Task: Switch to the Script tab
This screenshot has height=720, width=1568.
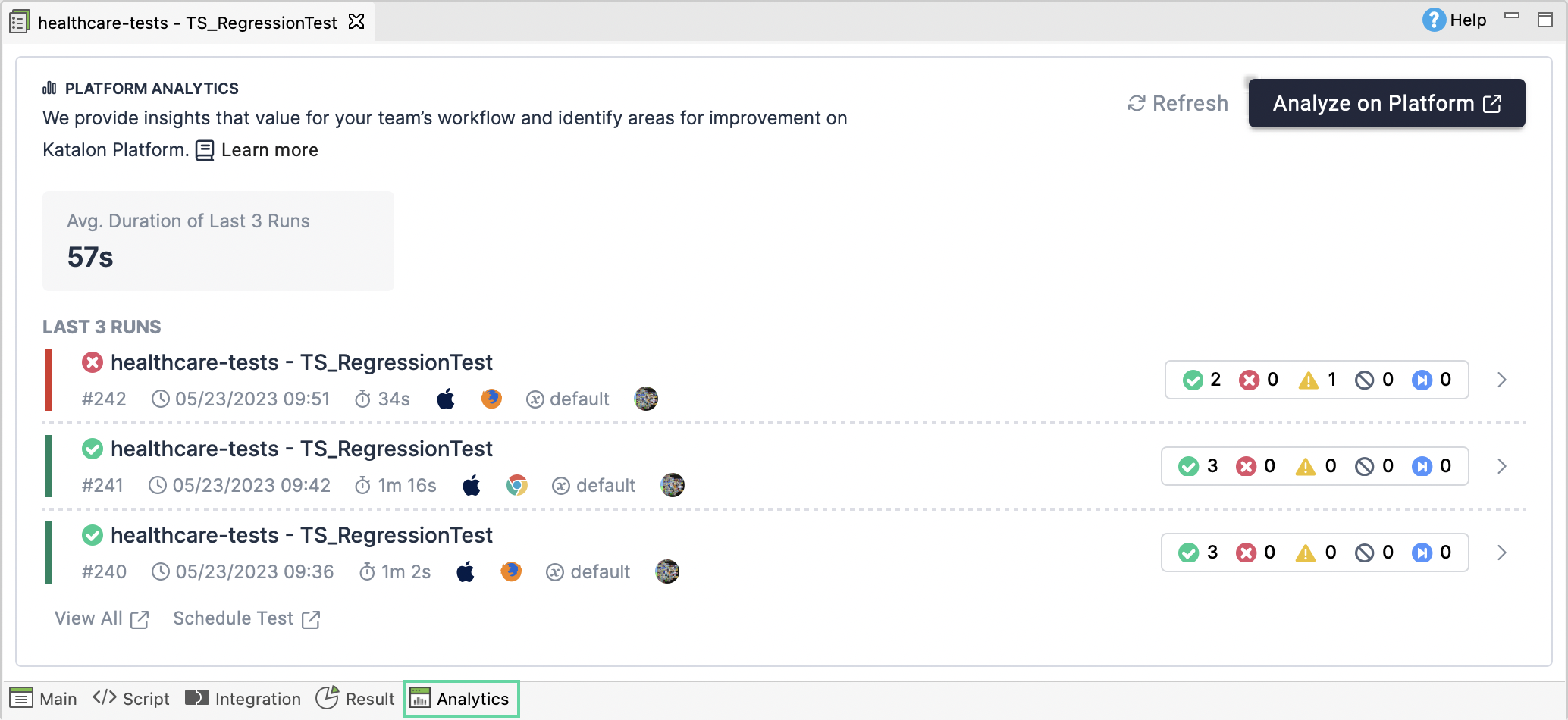Action: (x=131, y=698)
